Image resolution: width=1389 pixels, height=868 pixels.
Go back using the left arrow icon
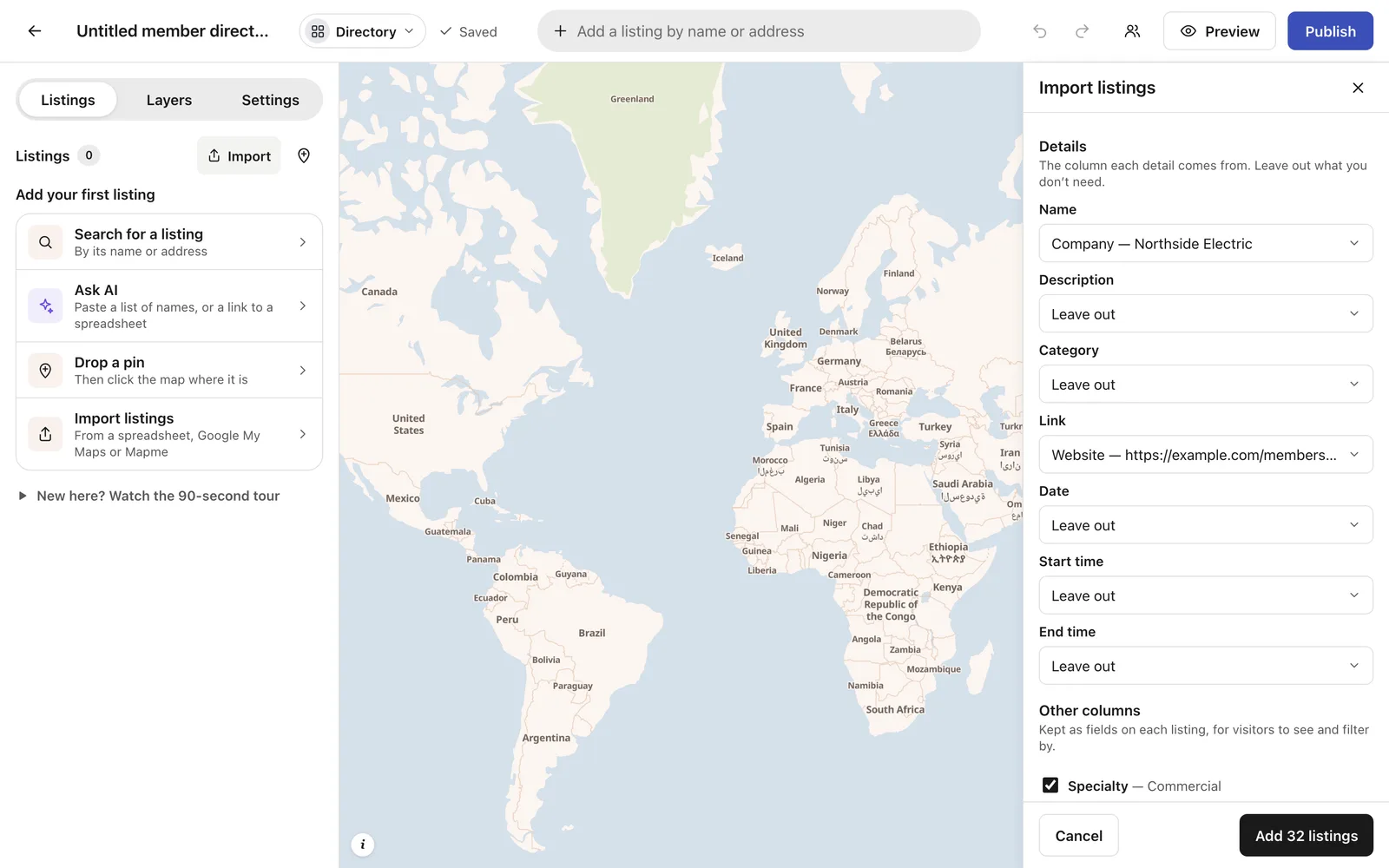35,31
